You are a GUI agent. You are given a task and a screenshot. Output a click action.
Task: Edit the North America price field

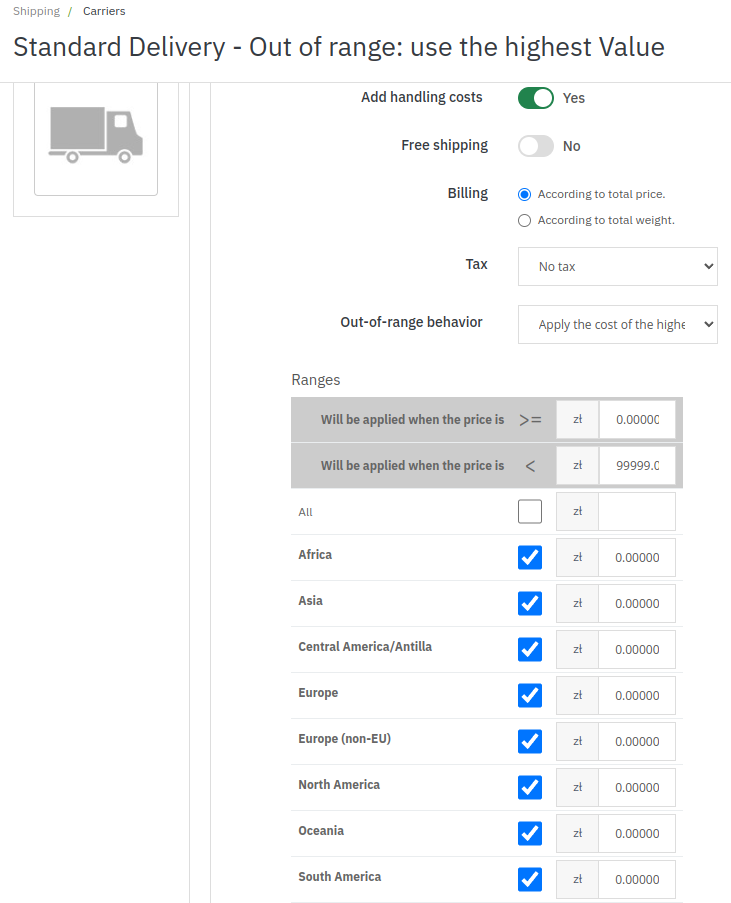[637, 787]
